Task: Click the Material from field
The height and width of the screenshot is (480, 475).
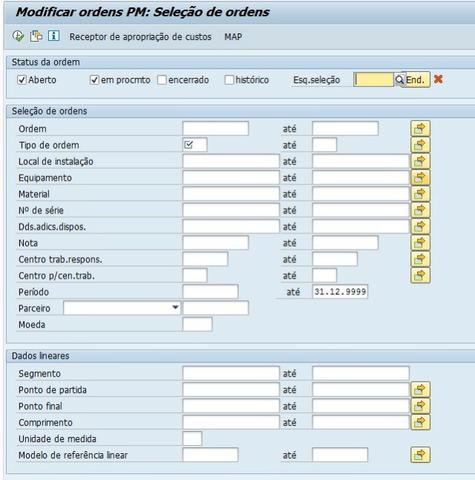Action: (x=231, y=194)
